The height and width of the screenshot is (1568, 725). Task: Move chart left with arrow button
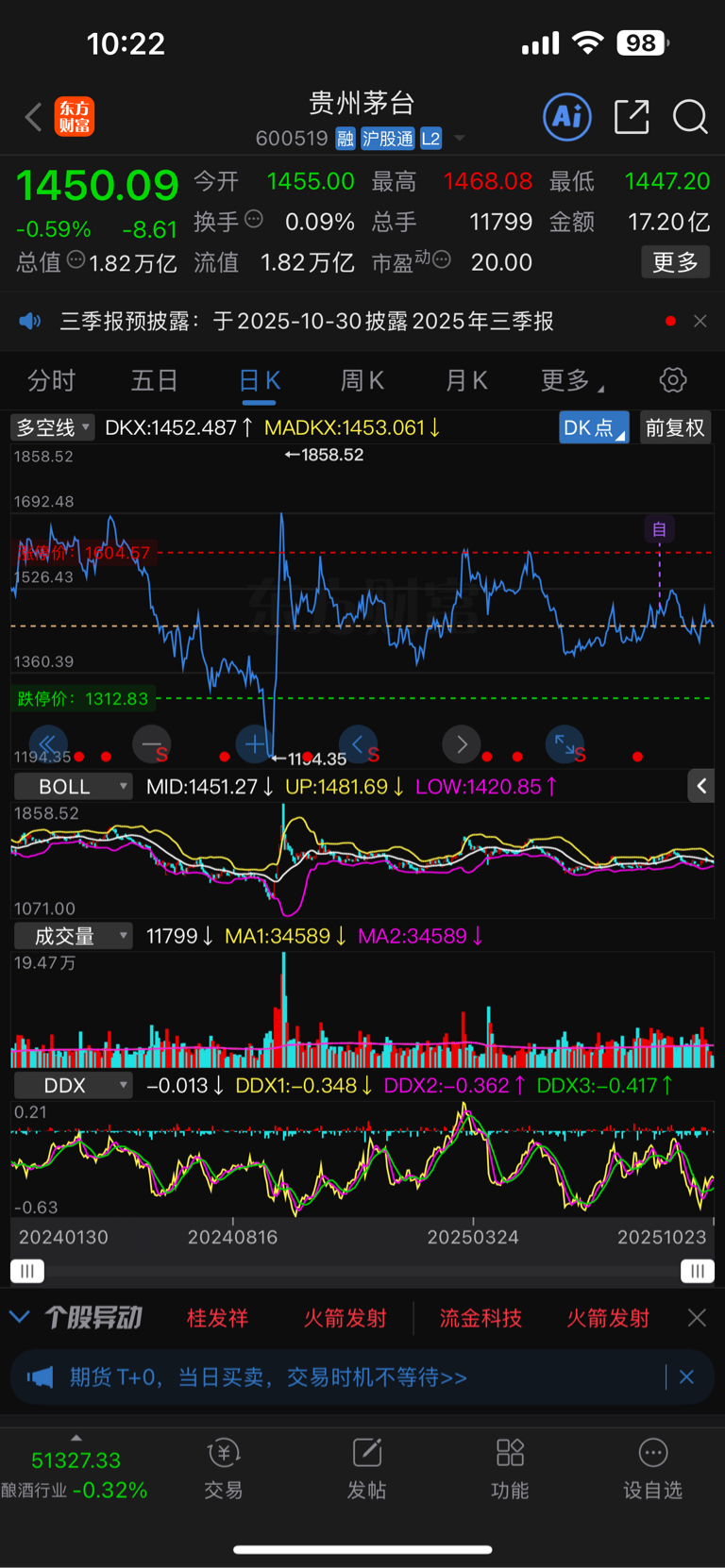358,744
